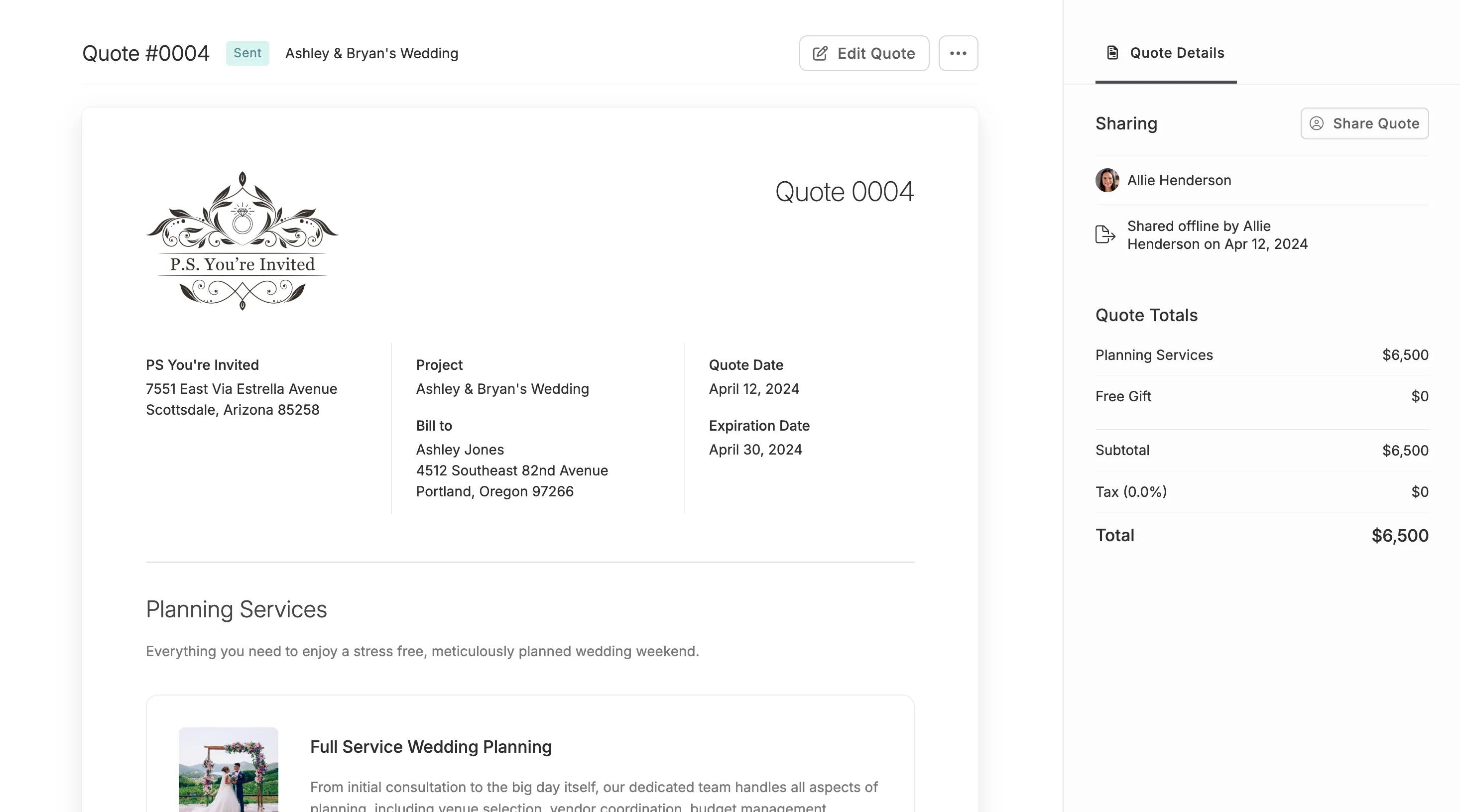Screen dimensions: 1460x812
Task: Click the April 30, 2024 expiration date
Action: pyautogui.click(x=755, y=450)
